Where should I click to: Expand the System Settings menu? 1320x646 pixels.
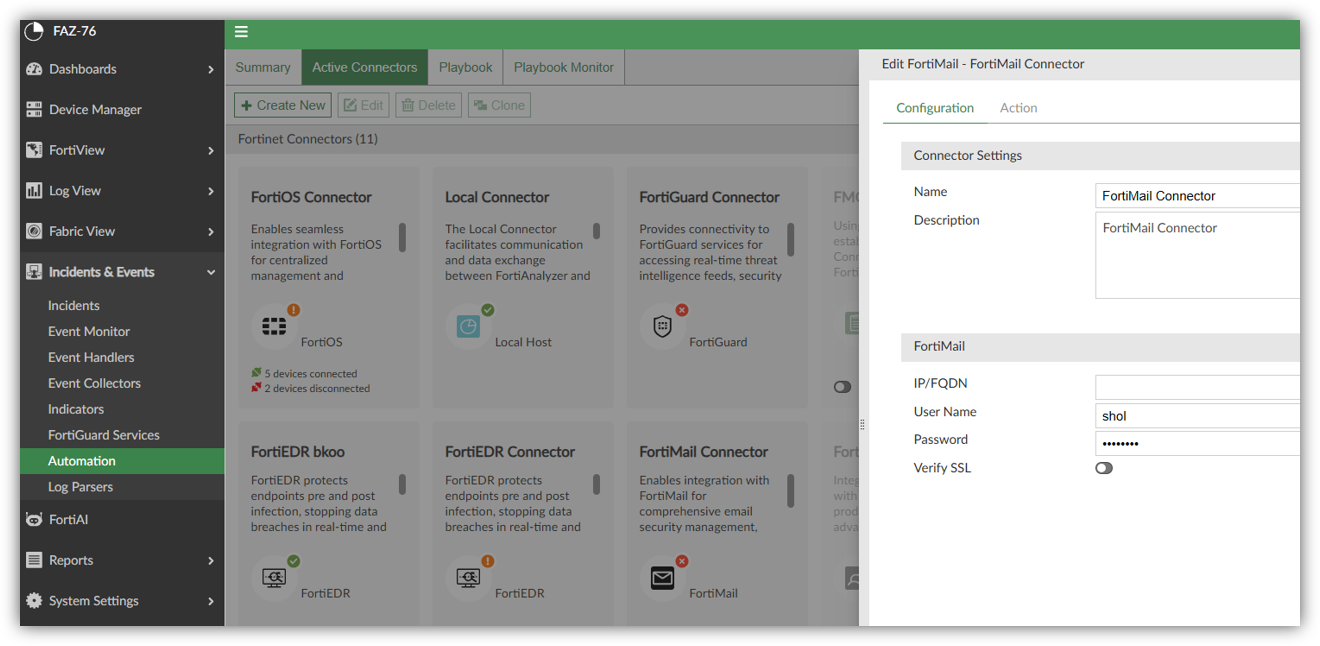click(x=122, y=601)
